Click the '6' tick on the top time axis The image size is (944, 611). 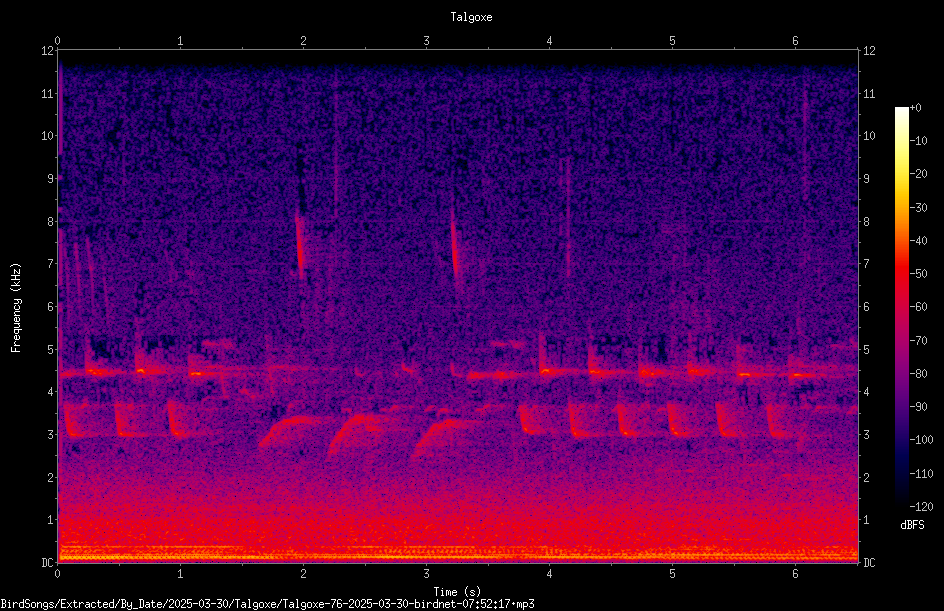tap(795, 41)
